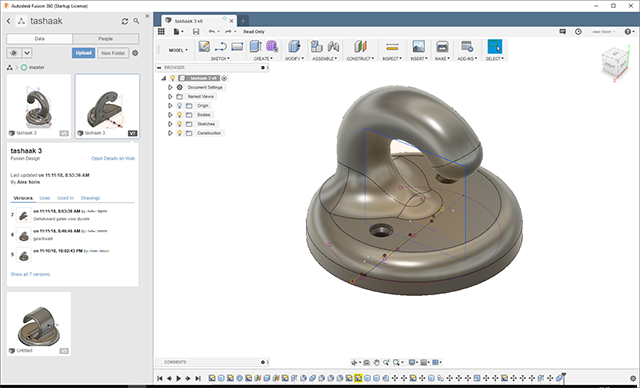Screen dimensions: 640x388
Task: Toggle the Data Panel grid icon
Action: [x=161, y=31]
